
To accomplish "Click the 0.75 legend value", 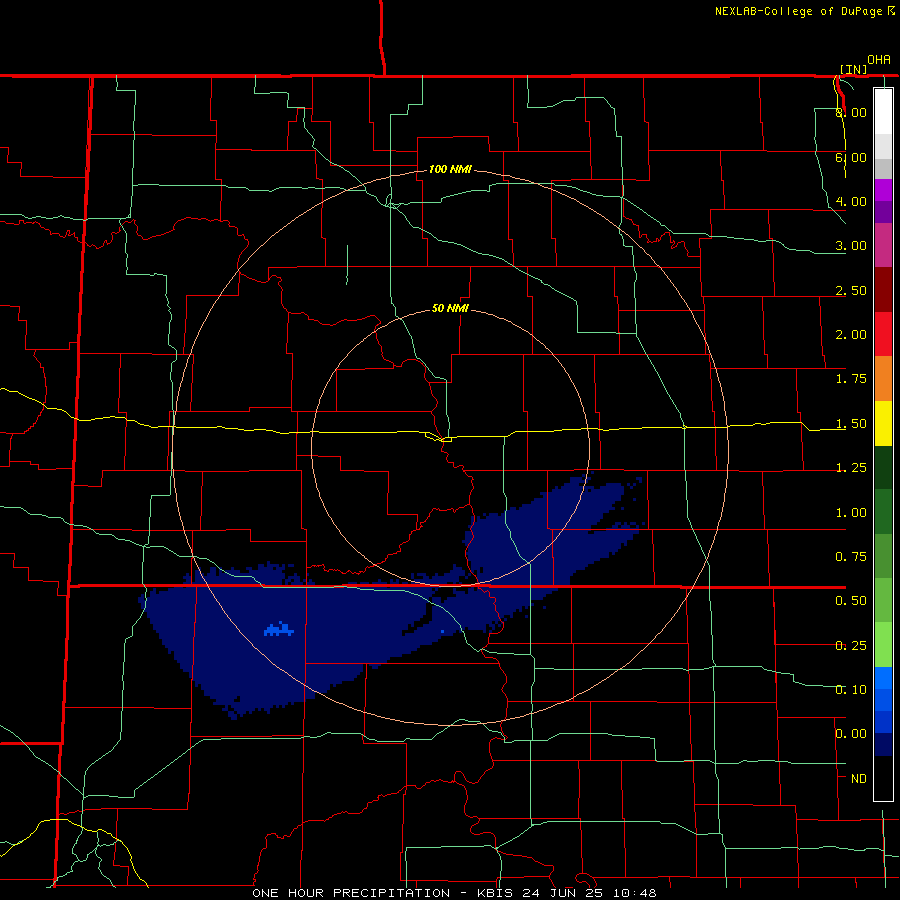I will click(851, 557).
